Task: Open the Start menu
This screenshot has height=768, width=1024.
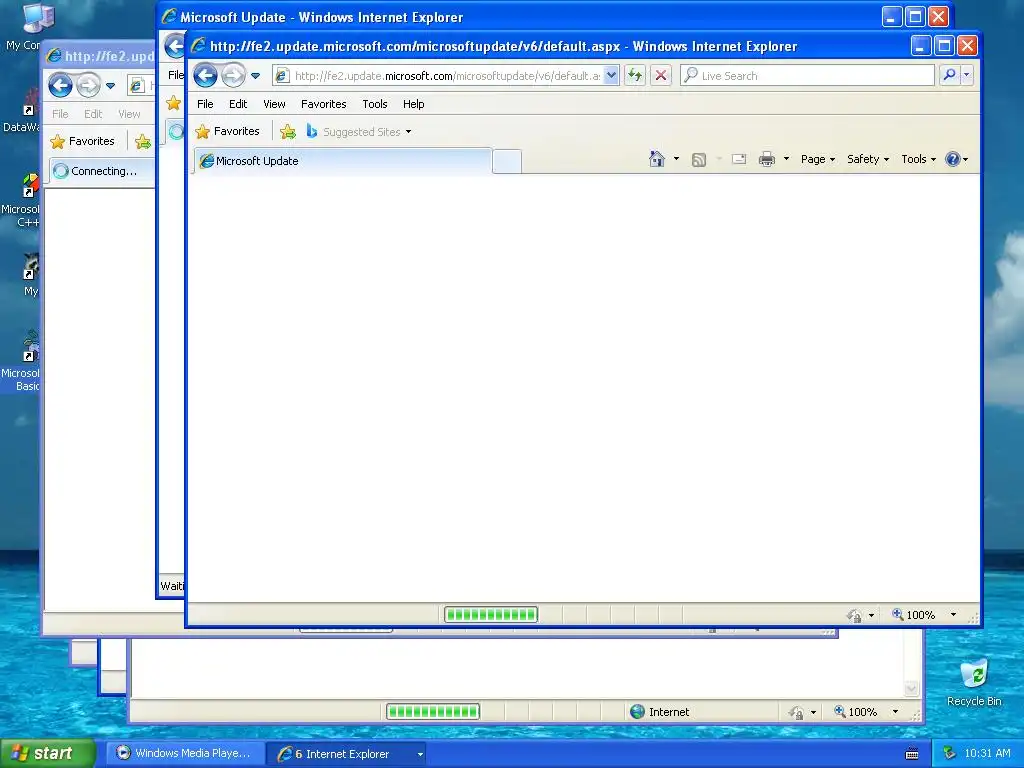Action: pos(48,754)
